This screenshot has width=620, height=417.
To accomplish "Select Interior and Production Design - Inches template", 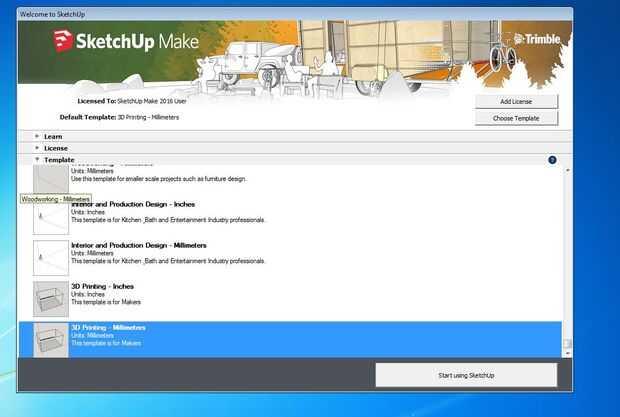I will coord(290,216).
